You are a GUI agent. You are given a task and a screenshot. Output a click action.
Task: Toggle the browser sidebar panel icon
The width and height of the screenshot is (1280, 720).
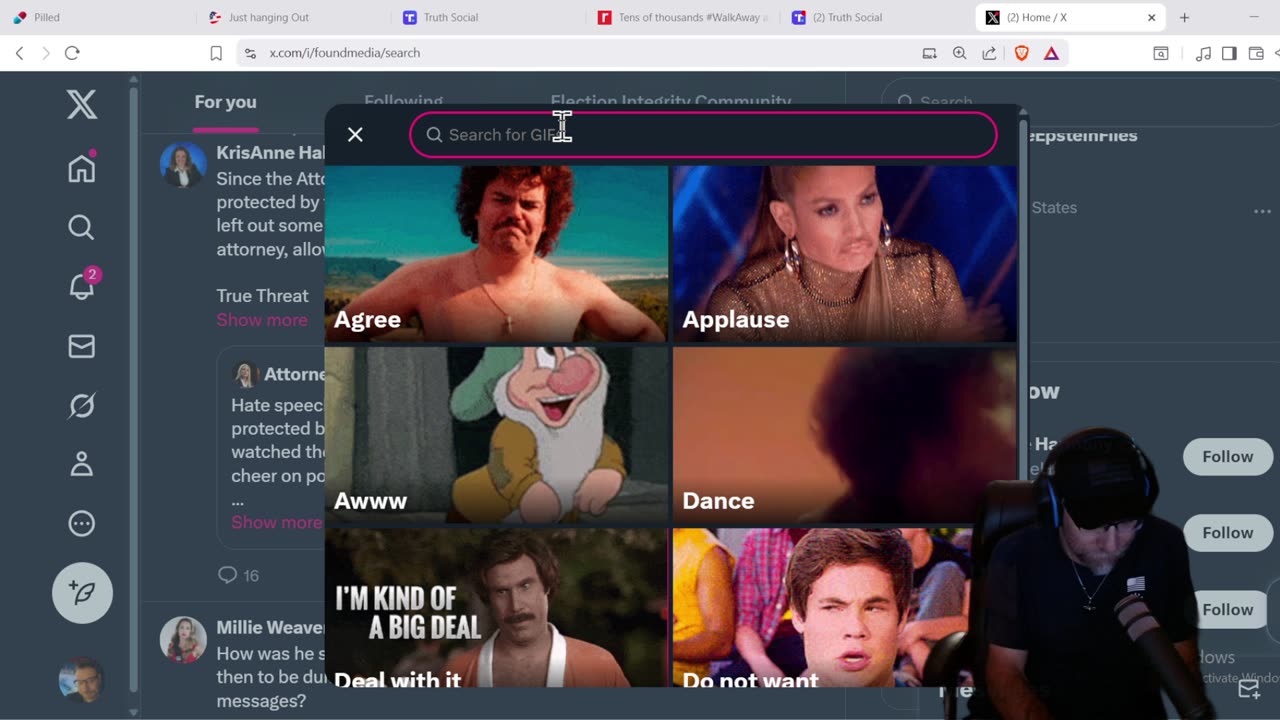tap(1229, 53)
